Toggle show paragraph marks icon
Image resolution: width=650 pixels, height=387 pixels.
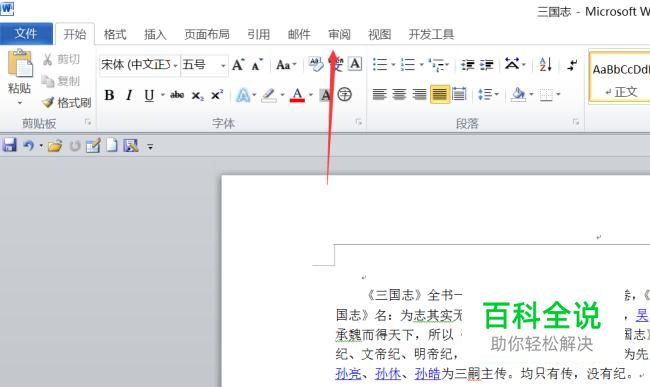(572, 65)
